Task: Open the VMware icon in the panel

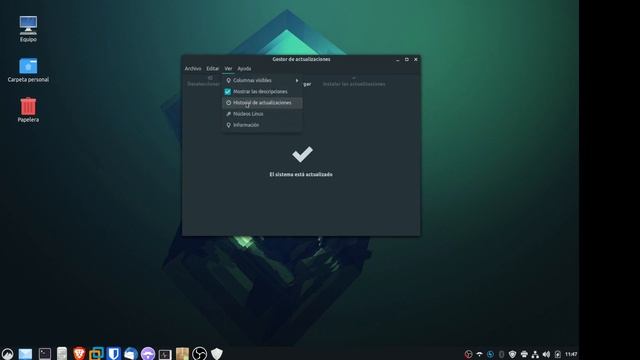Action: coord(96,353)
